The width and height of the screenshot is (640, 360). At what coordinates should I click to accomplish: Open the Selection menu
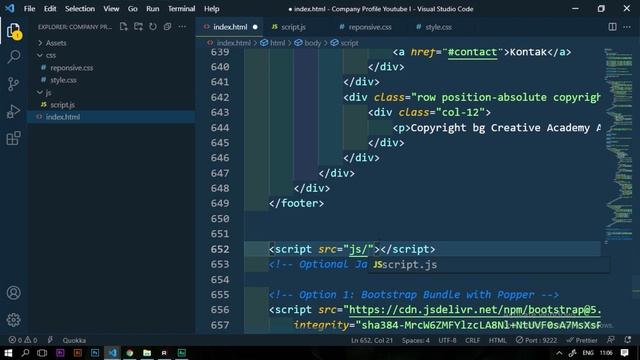coord(80,9)
